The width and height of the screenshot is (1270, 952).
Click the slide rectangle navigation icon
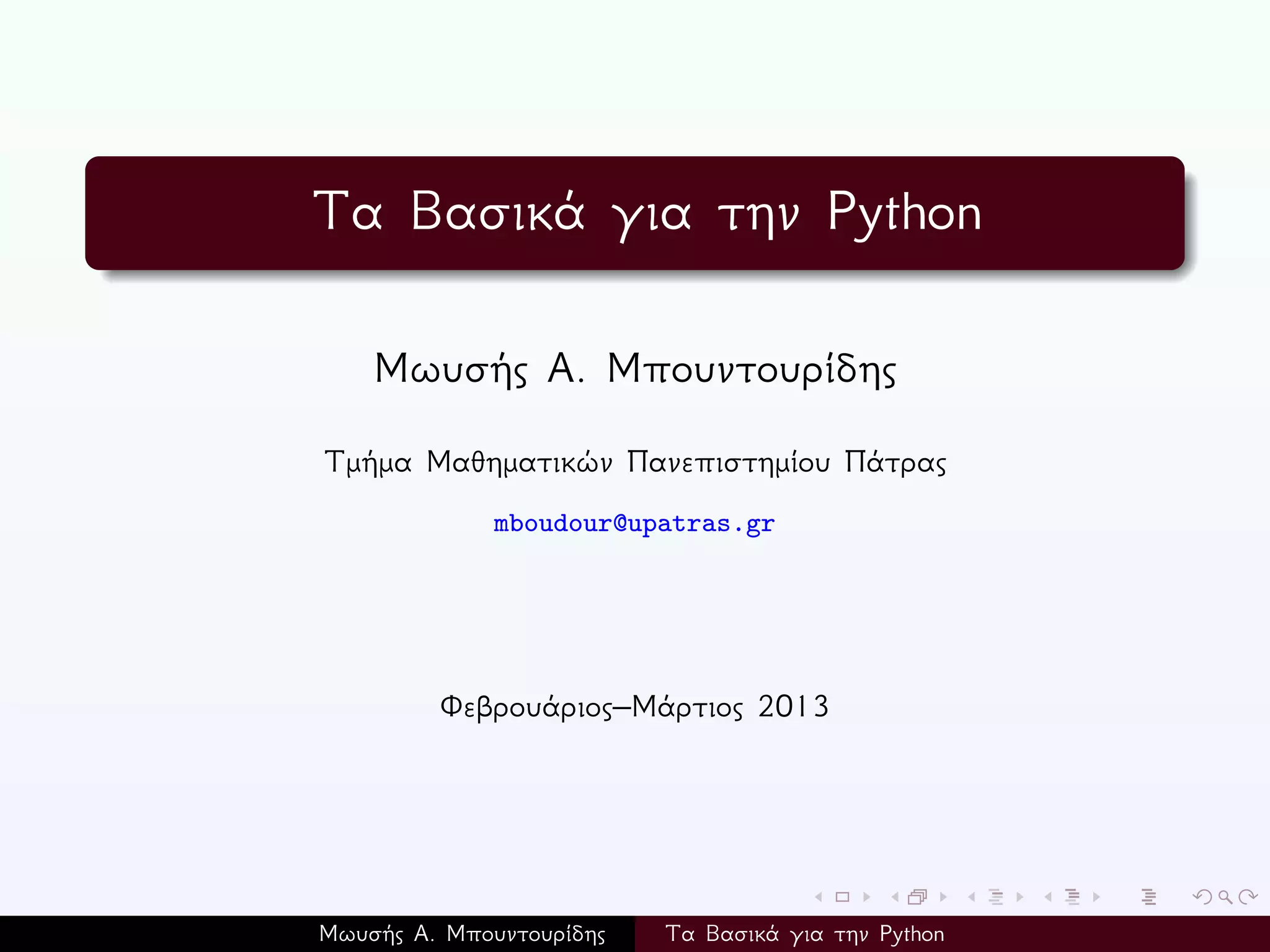tap(842, 897)
